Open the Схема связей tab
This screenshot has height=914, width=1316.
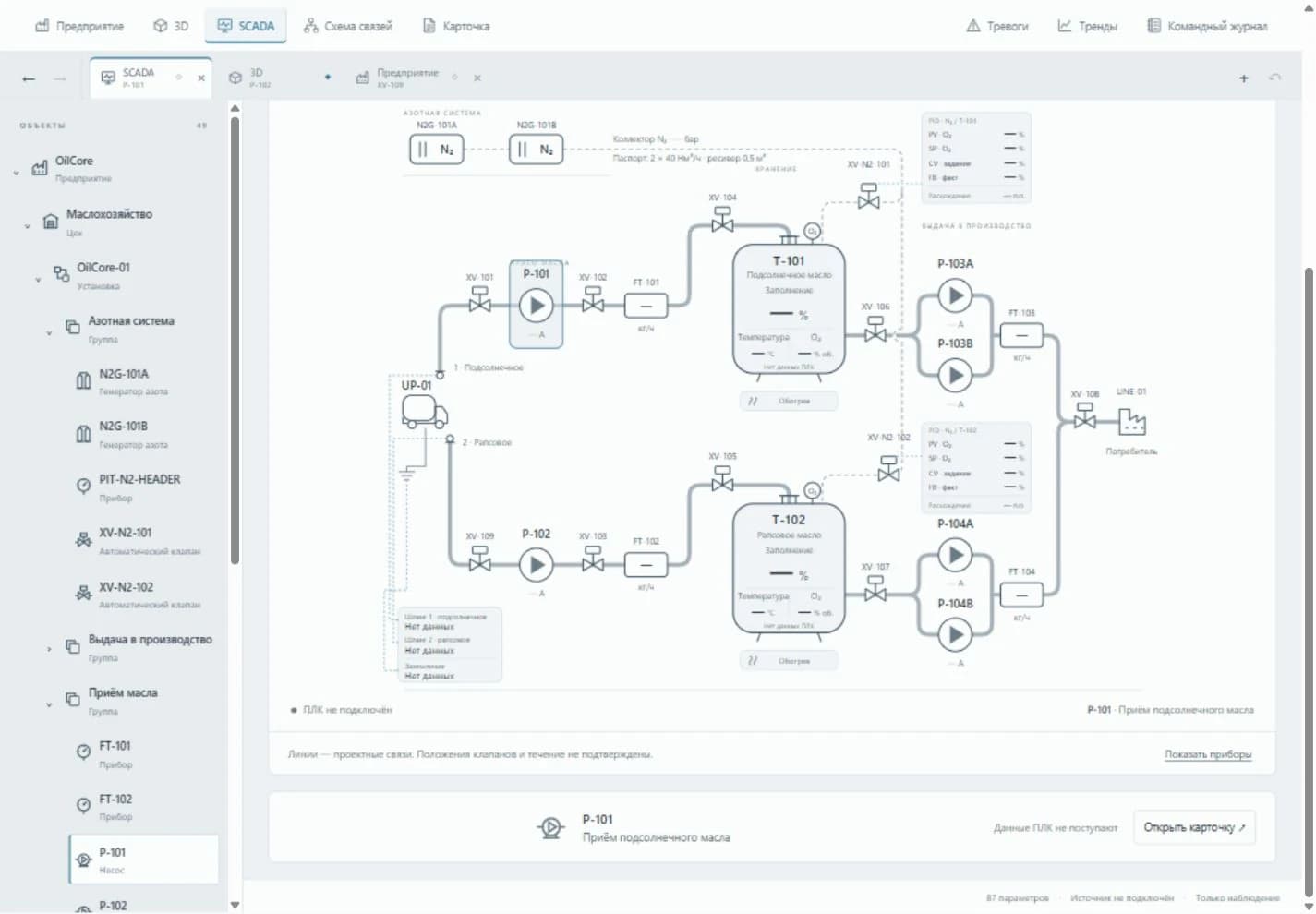coord(348,26)
